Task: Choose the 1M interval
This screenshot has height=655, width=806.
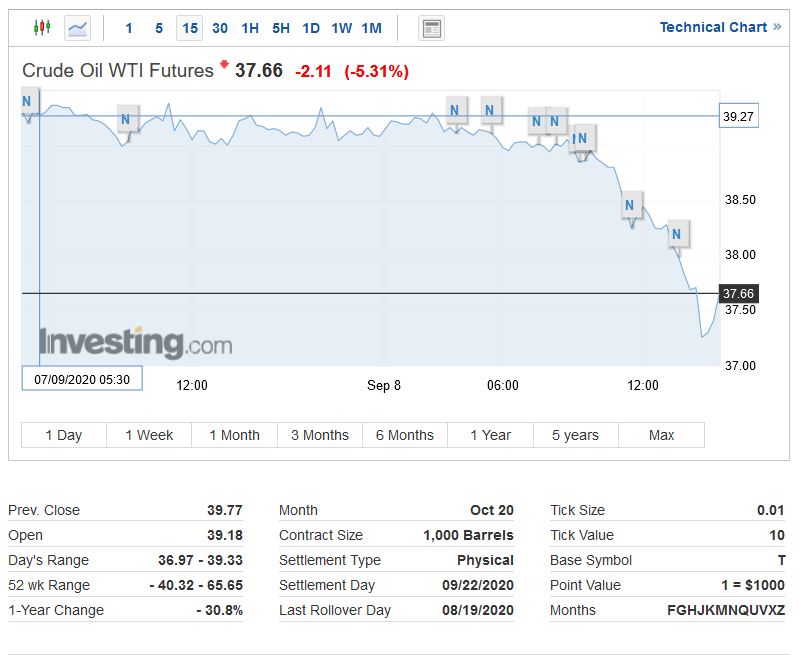Action: (372, 28)
